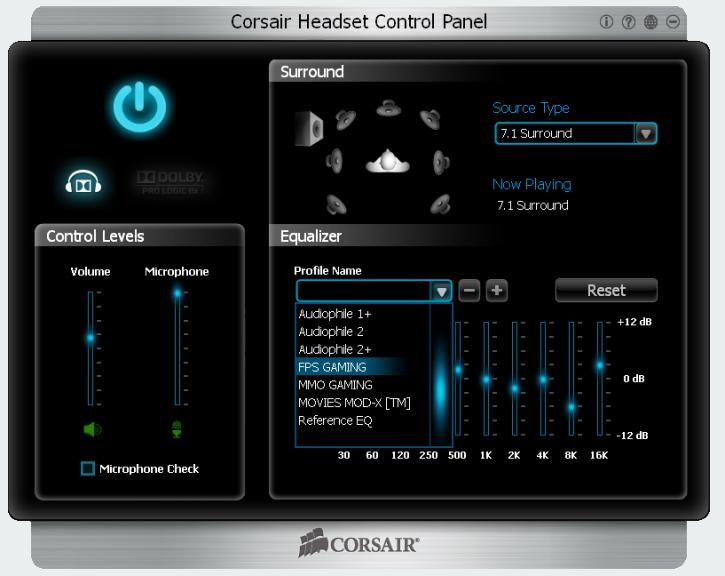Collapse the Profile Name dropdown arrow
The height and width of the screenshot is (576, 725).
(x=442, y=292)
